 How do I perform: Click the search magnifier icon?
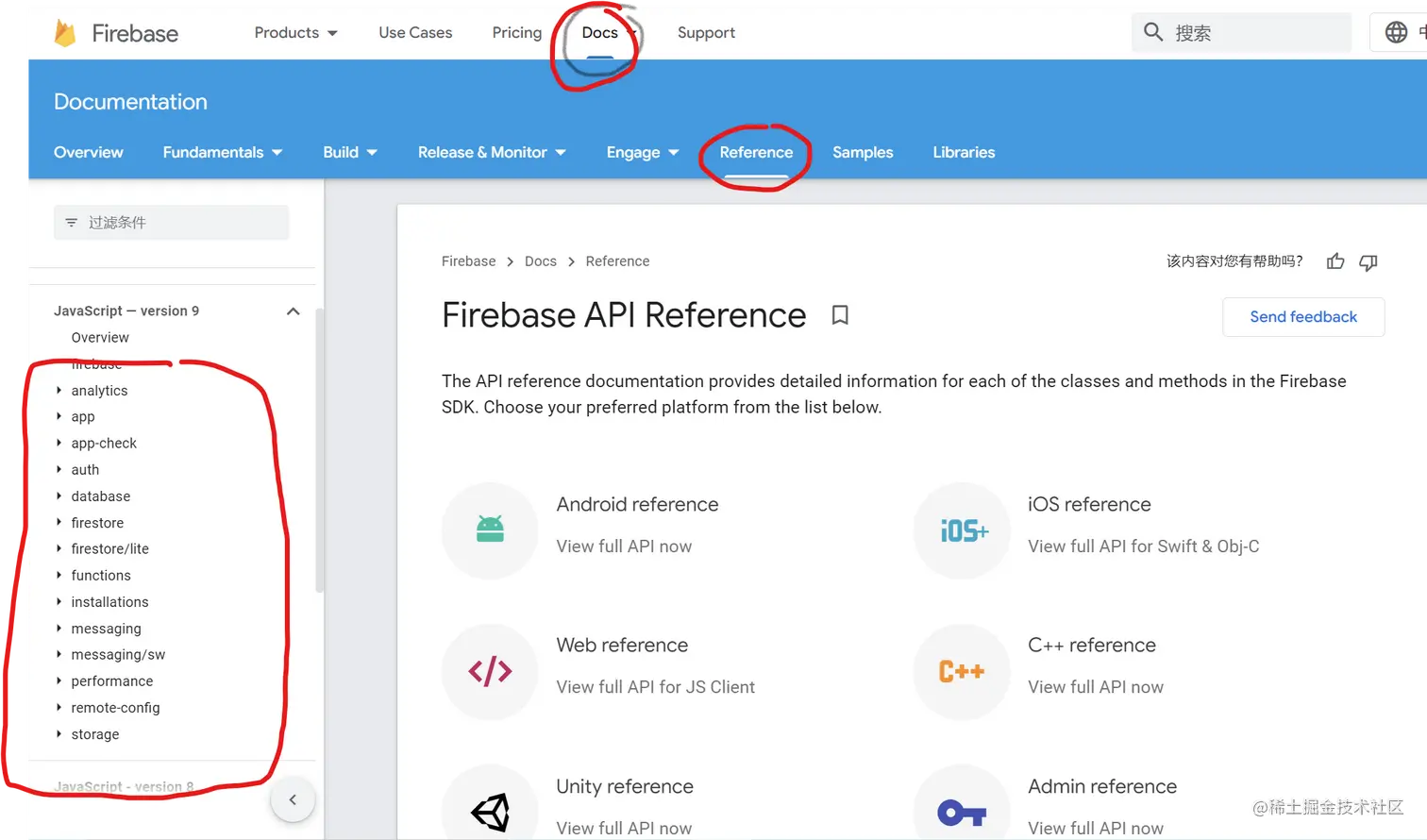1152,32
